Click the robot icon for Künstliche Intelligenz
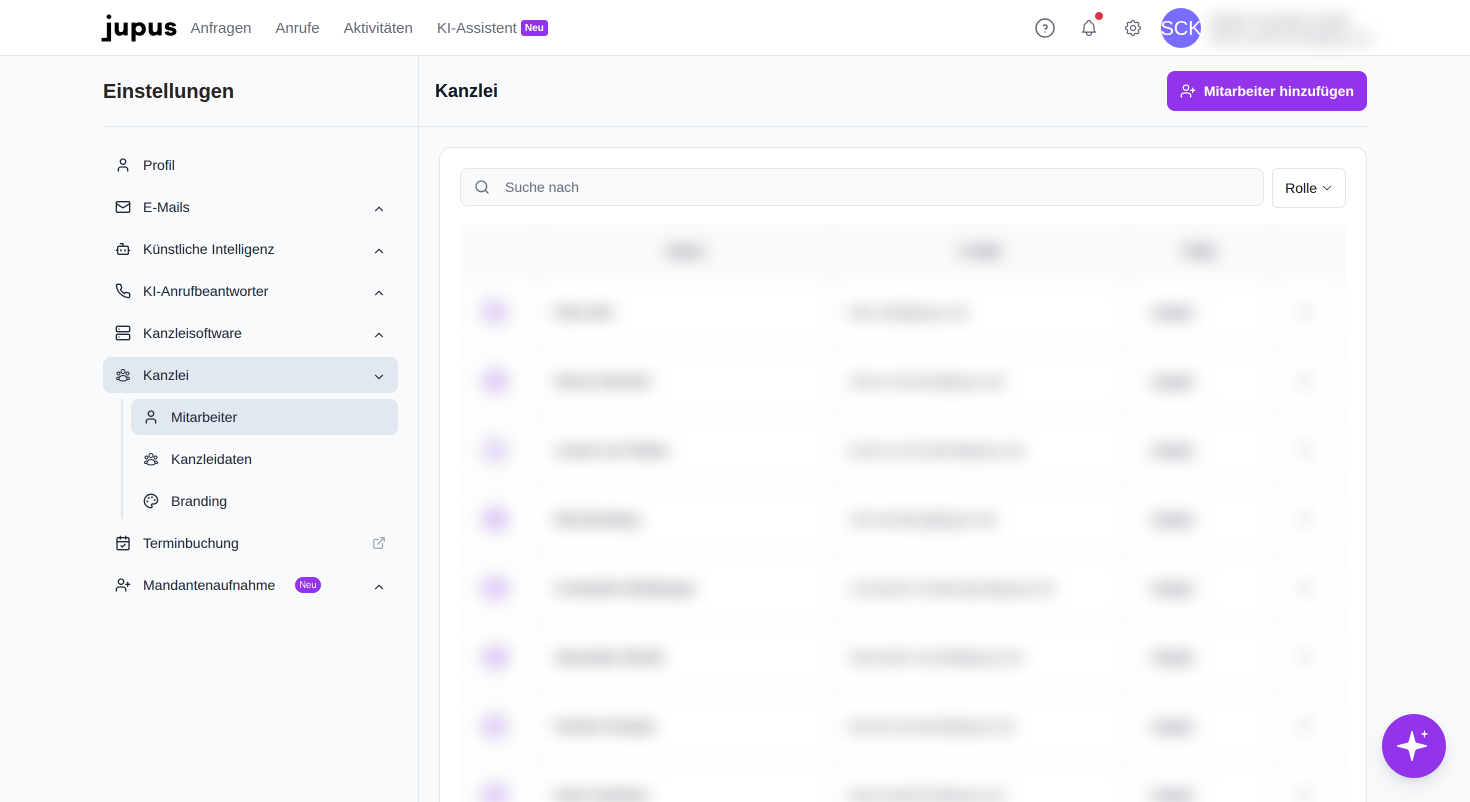Image resolution: width=1470 pixels, height=802 pixels. (123, 249)
